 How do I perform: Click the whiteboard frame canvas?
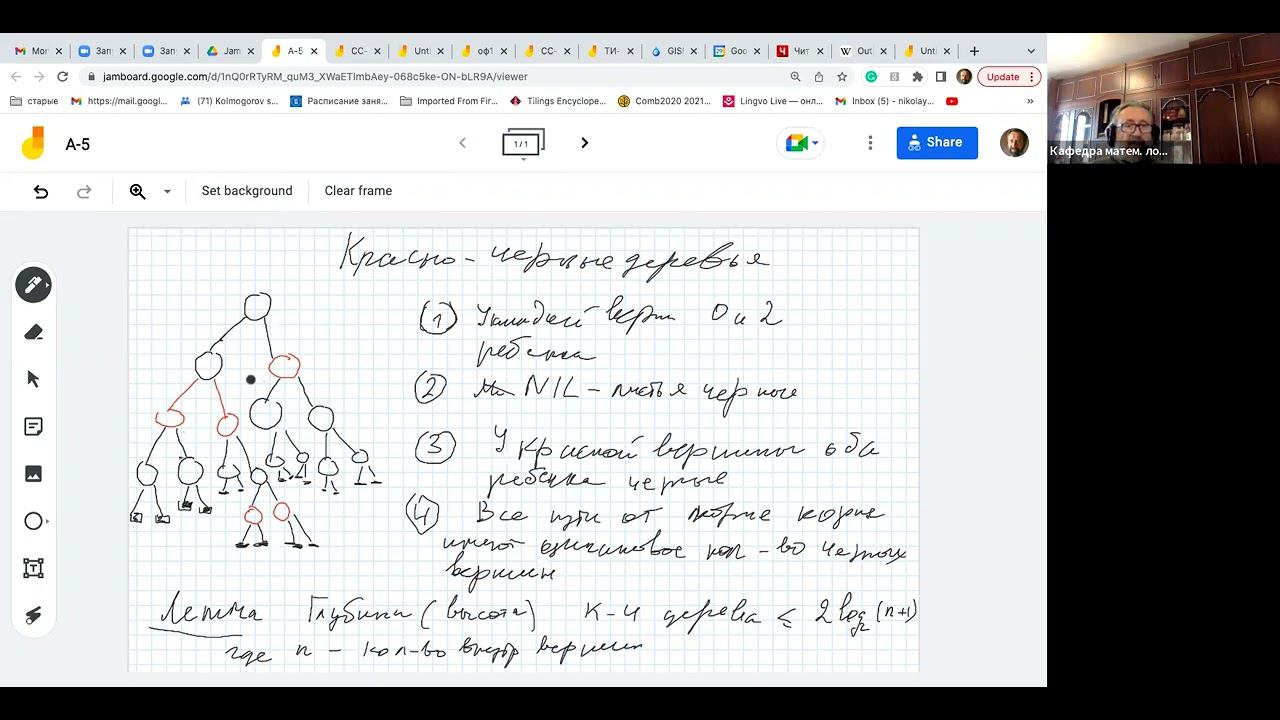click(523, 450)
